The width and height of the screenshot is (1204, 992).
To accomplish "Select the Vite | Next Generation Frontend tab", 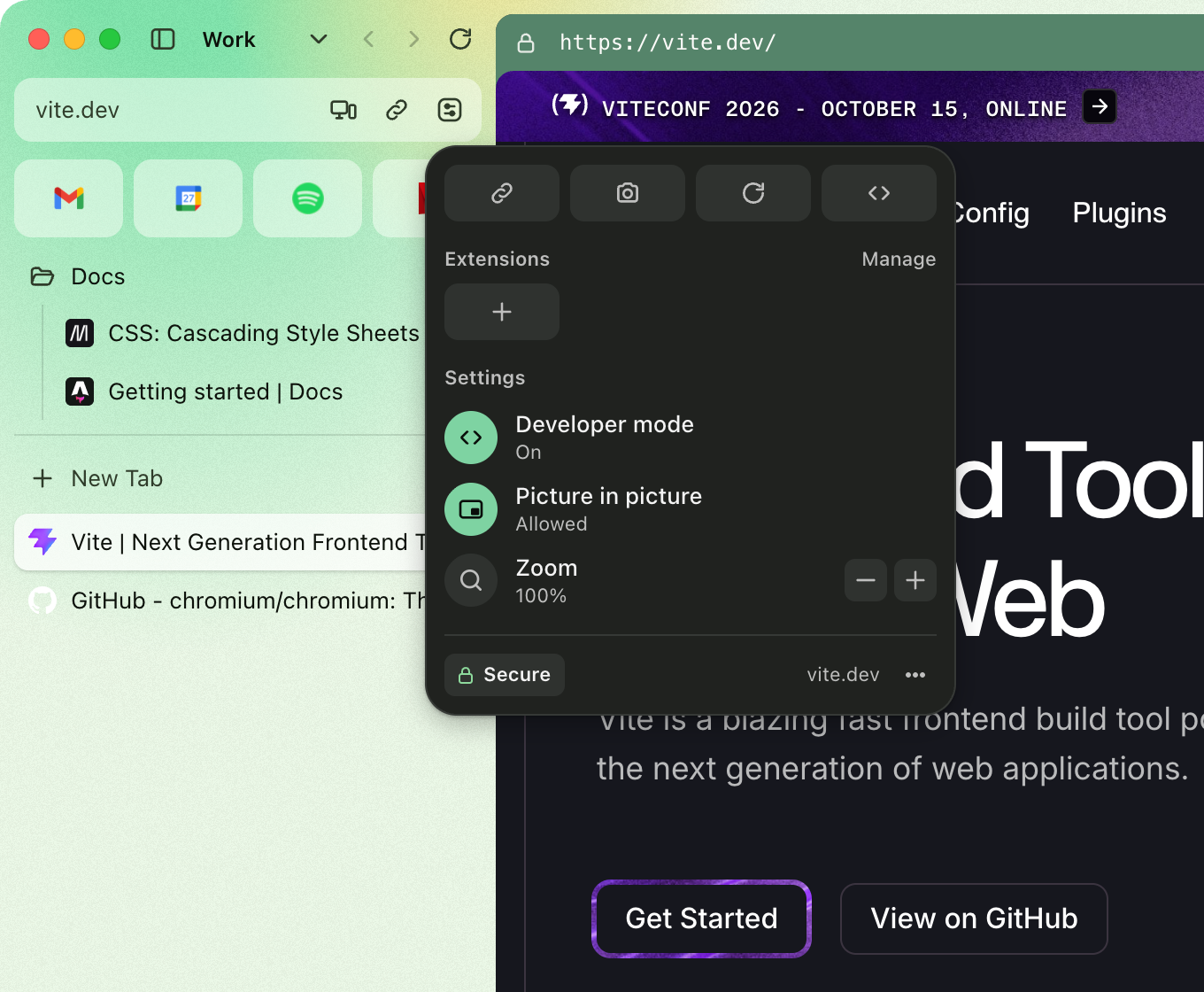I will [221, 542].
